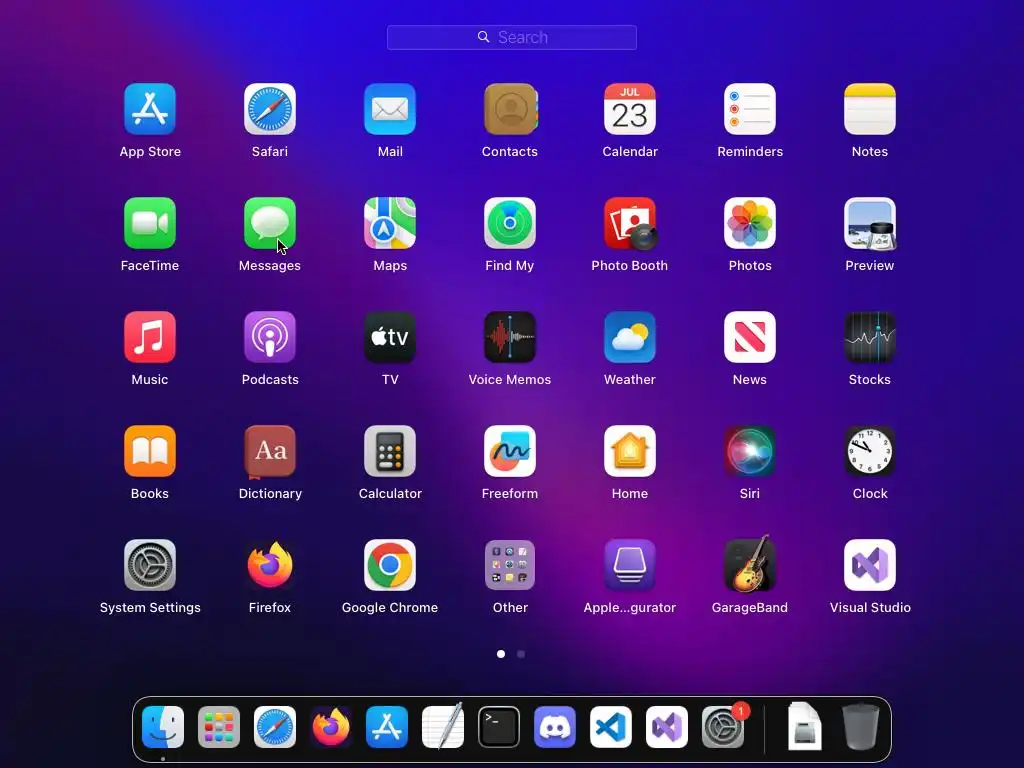Launch Photo Booth
Image resolution: width=1024 pixels, height=768 pixels.
coord(630,223)
